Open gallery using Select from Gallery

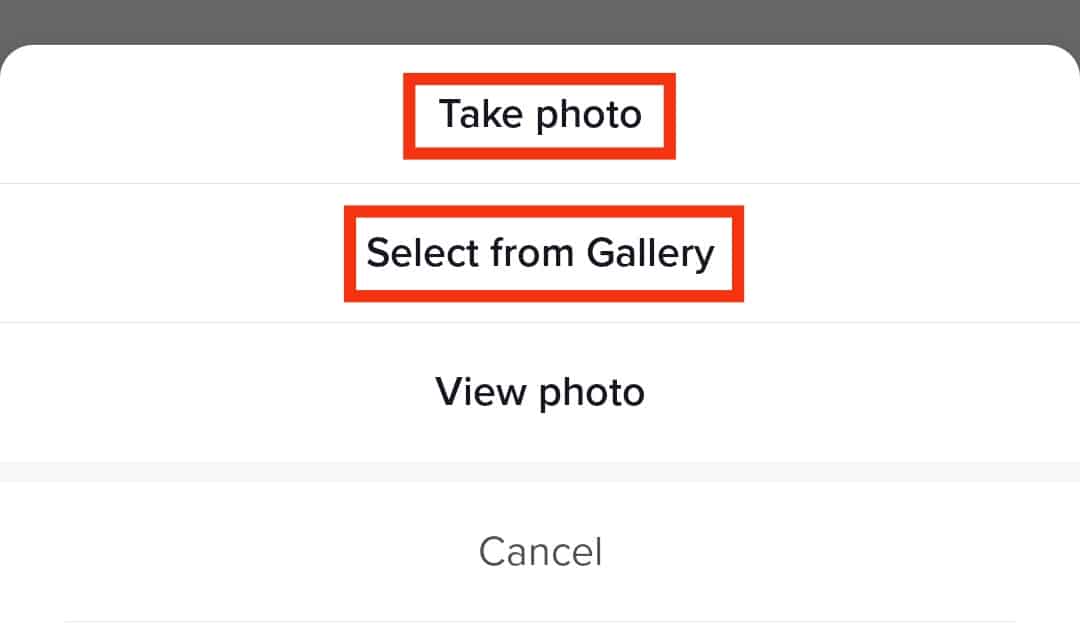[540, 253]
